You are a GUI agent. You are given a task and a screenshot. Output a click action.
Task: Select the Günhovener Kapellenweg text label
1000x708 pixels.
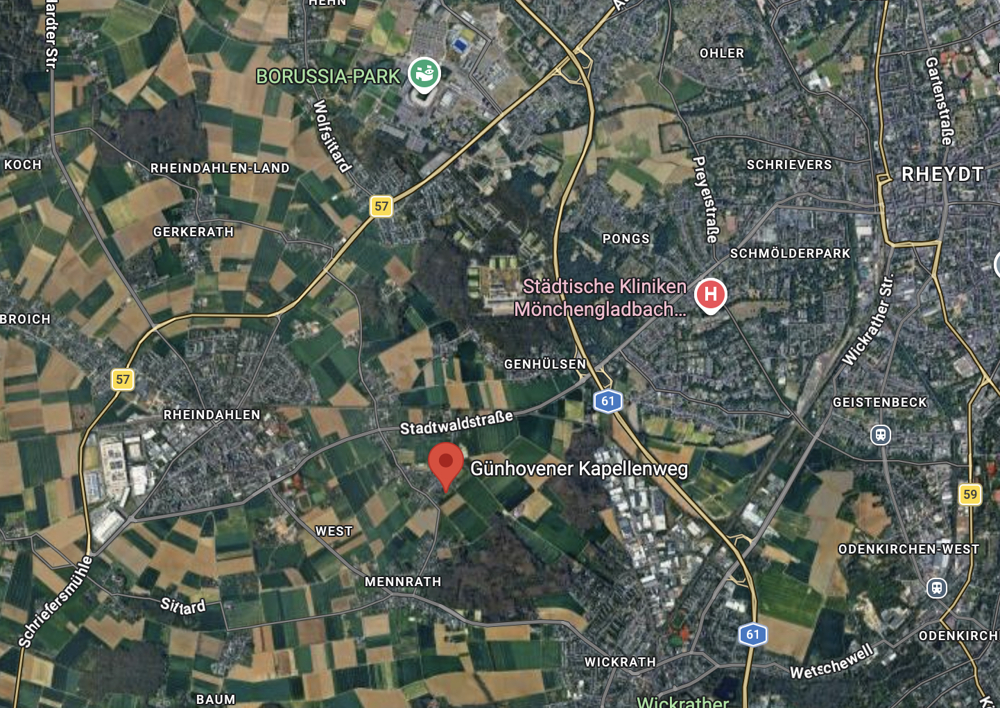pyautogui.click(x=579, y=469)
